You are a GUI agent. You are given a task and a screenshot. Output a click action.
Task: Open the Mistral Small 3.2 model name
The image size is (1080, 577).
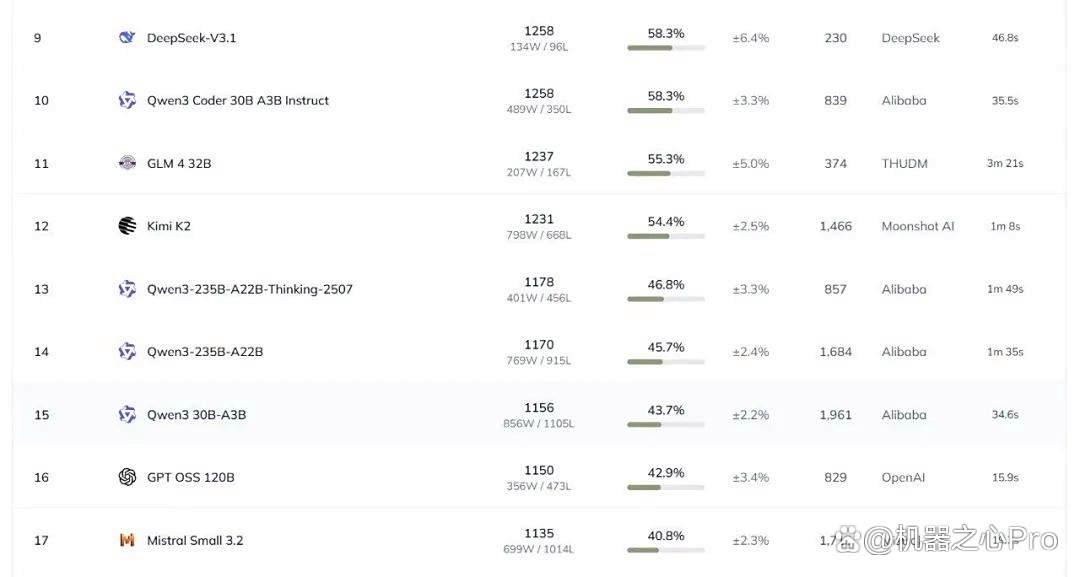(195, 541)
